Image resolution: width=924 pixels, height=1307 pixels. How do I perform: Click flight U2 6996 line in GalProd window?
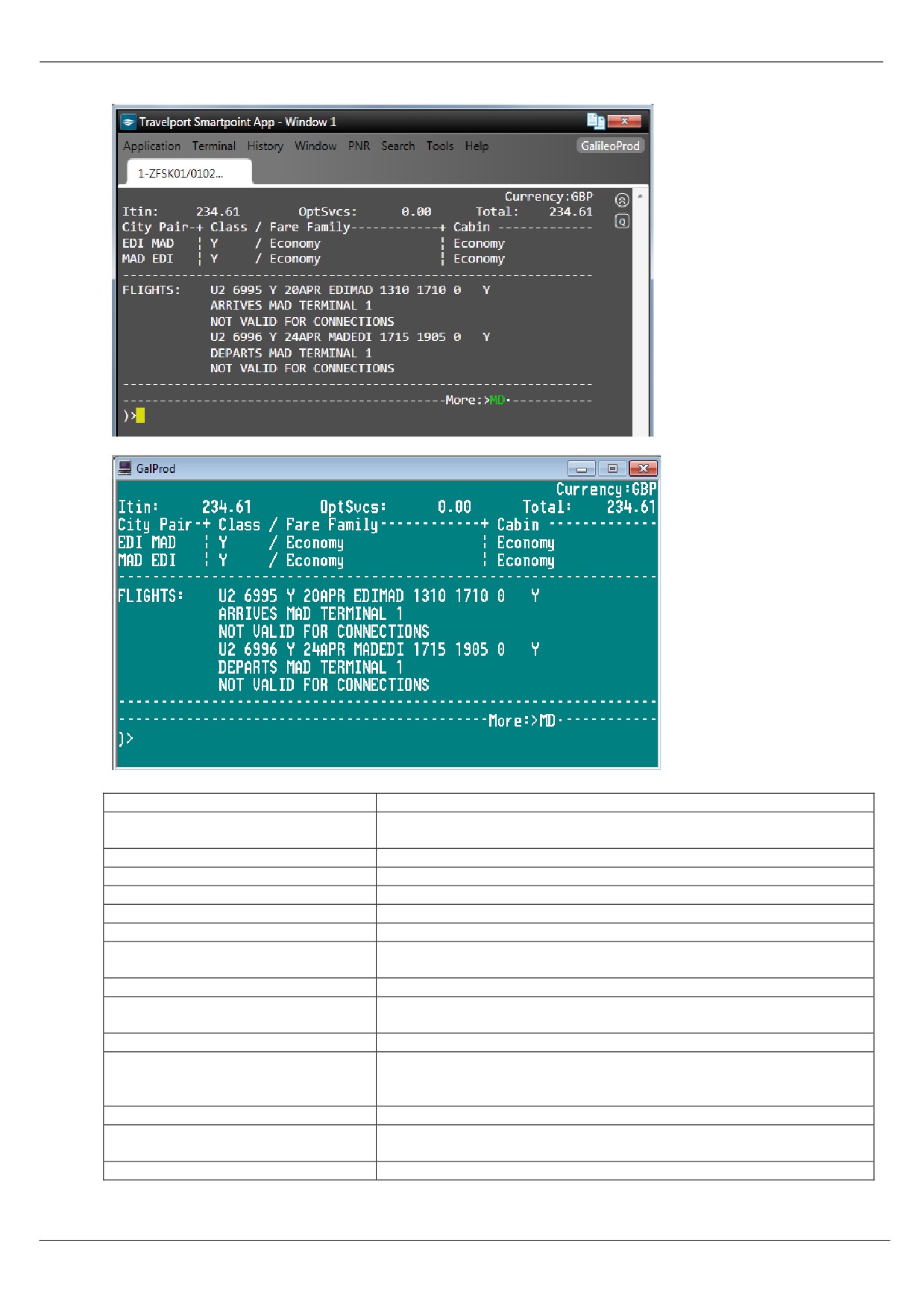click(x=379, y=650)
